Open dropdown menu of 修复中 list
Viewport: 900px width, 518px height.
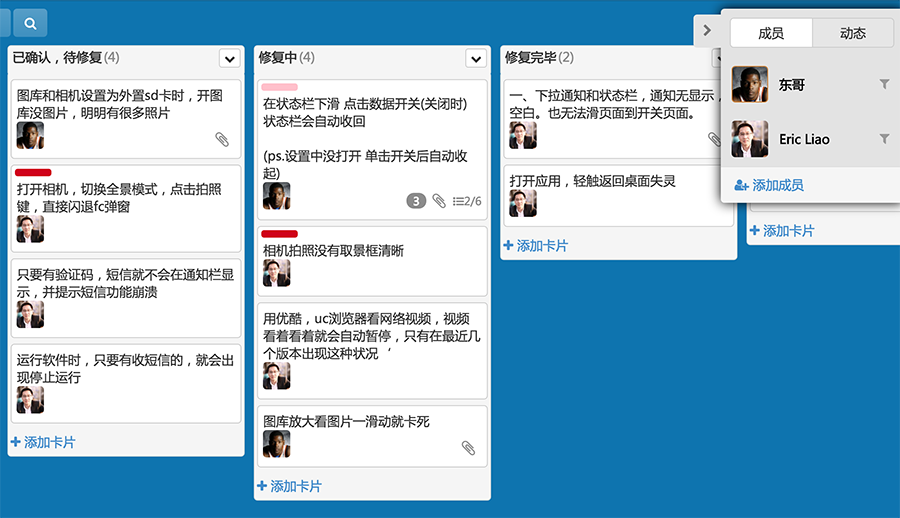coord(476,59)
